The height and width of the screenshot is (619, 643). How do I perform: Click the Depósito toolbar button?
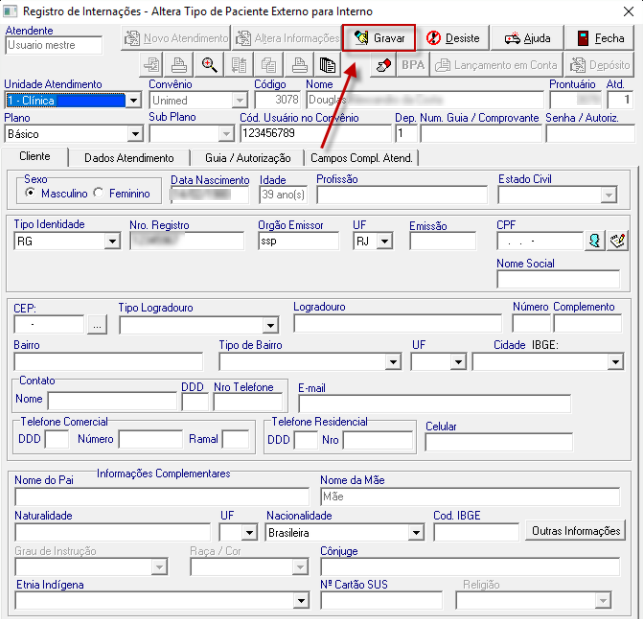coord(600,65)
